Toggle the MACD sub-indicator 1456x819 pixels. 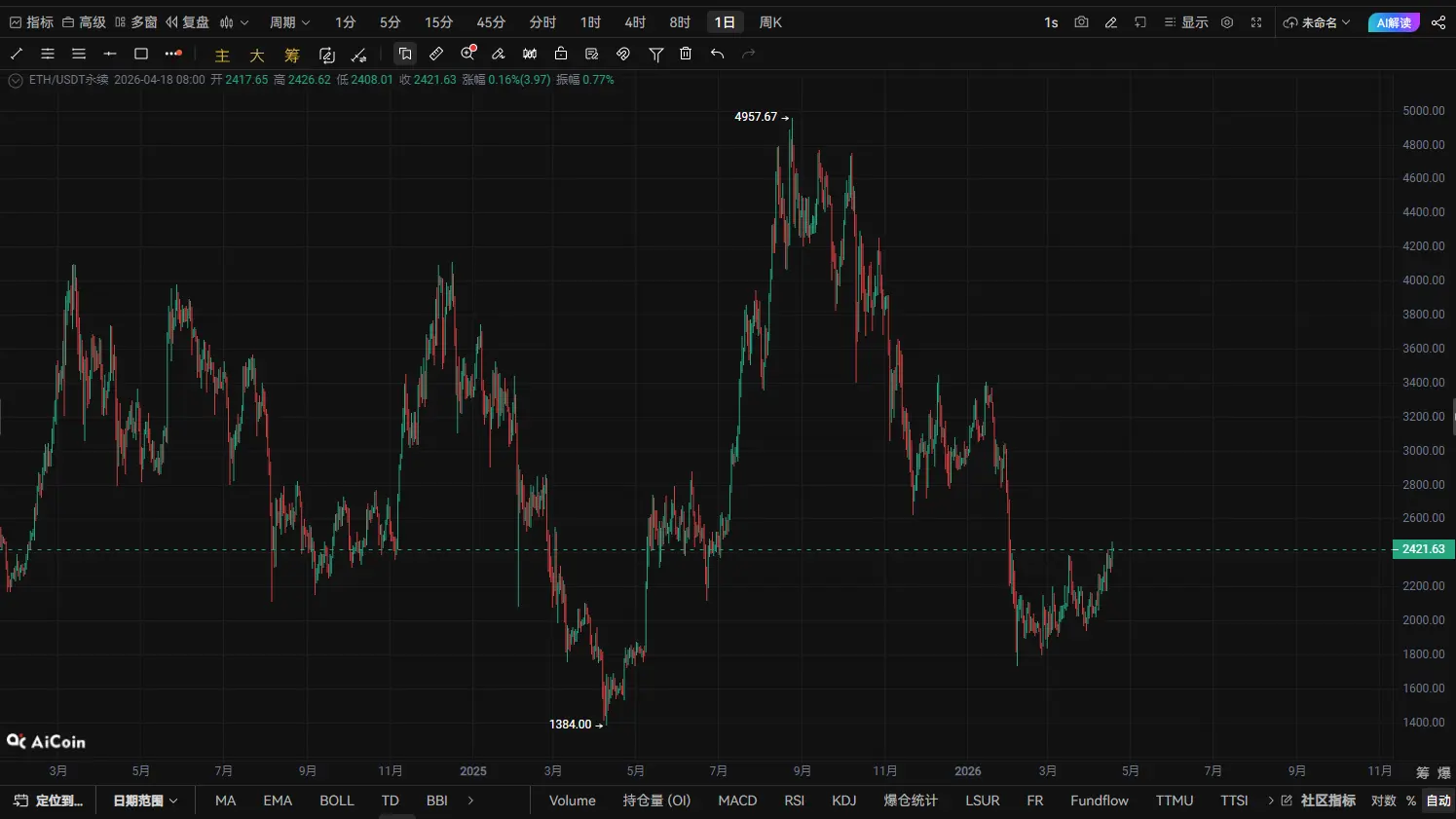[737, 800]
